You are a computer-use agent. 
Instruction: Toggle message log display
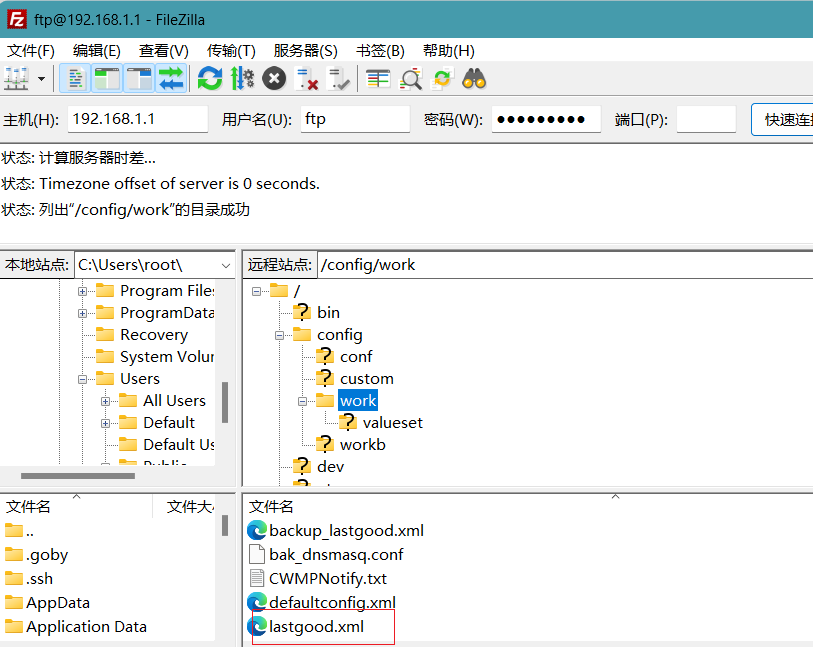(76, 79)
